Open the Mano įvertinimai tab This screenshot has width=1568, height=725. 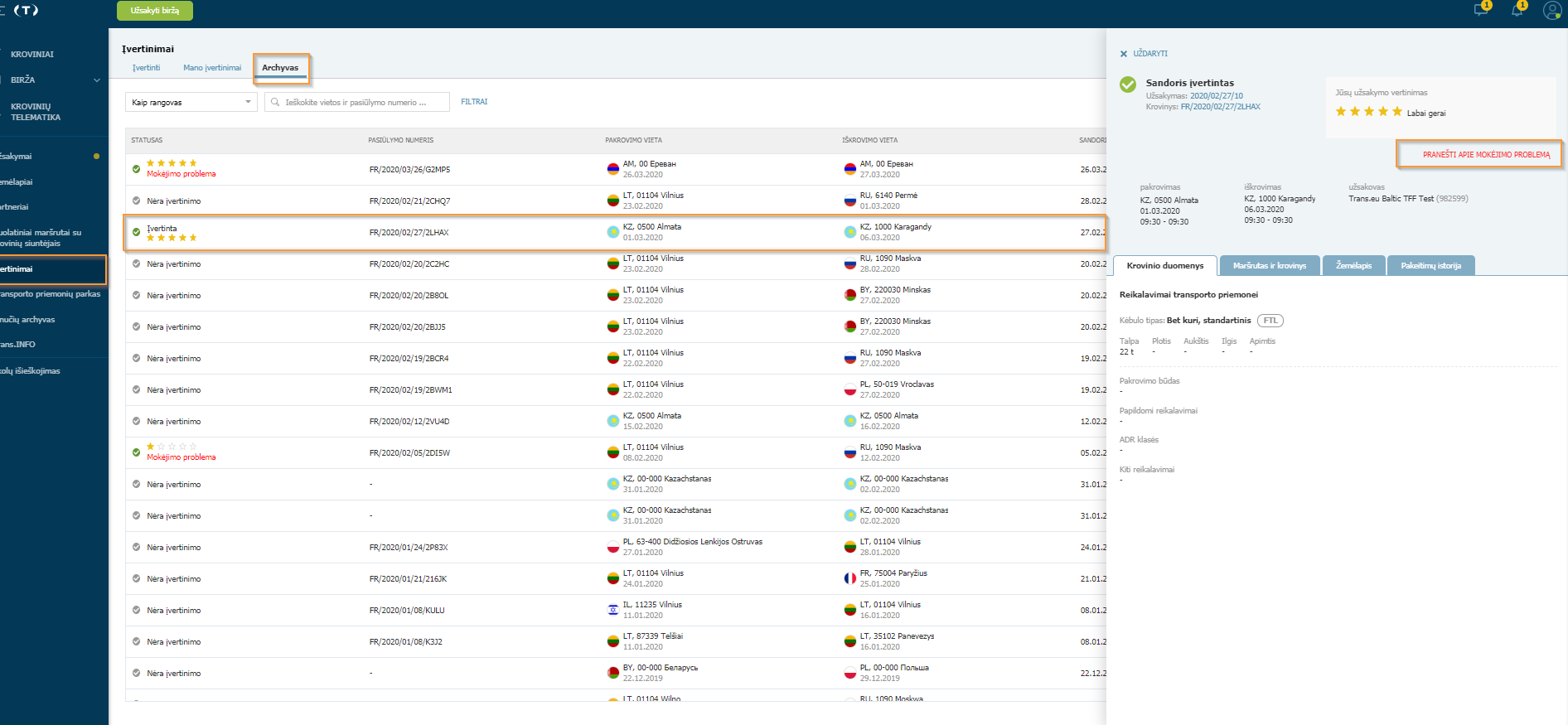point(212,68)
